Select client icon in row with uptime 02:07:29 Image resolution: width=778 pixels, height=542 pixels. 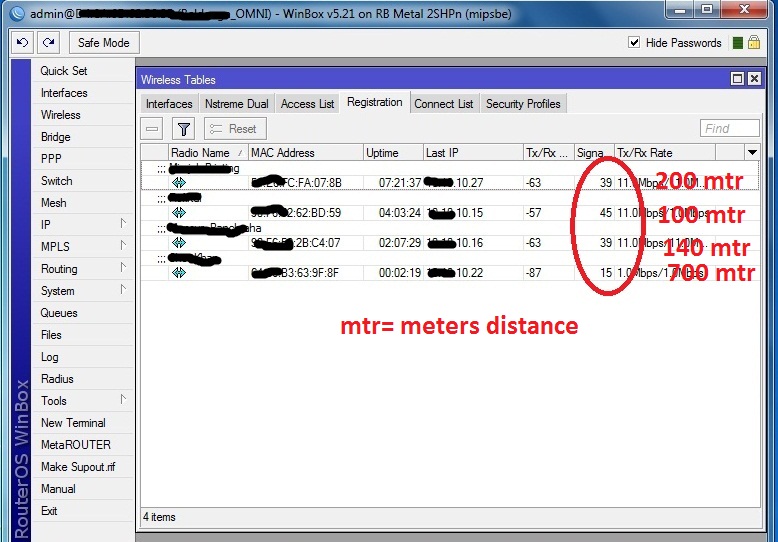click(x=179, y=243)
